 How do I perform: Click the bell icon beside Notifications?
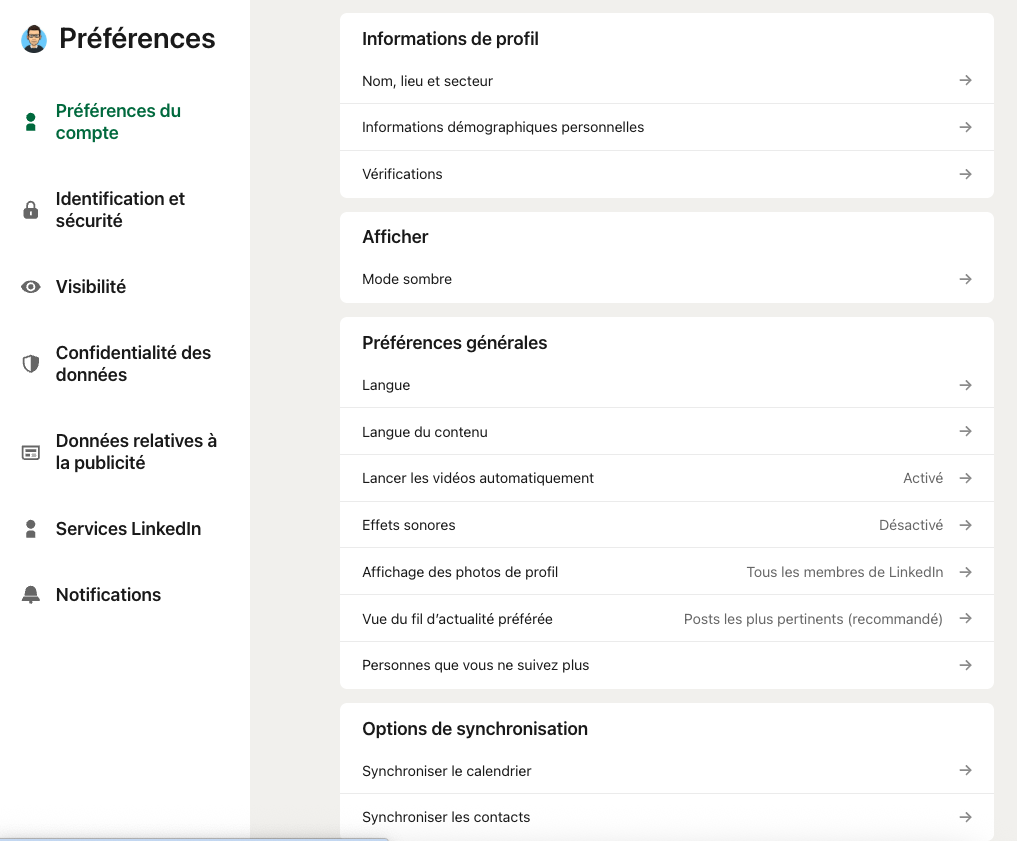tap(31, 595)
